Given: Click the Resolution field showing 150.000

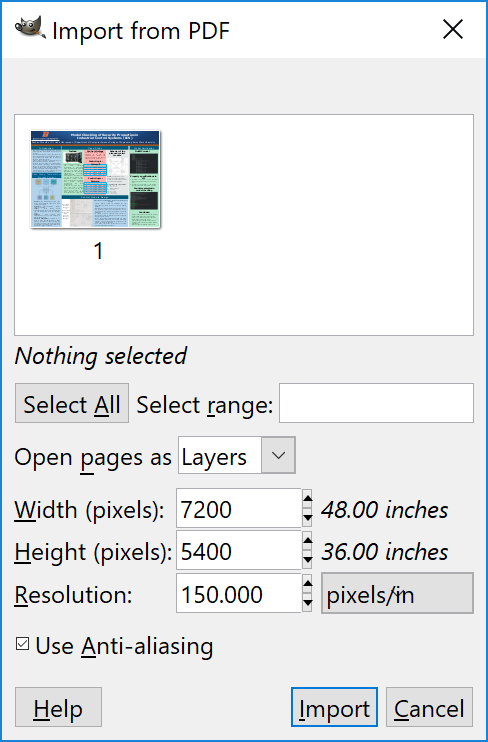Looking at the screenshot, I should tap(239, 593).
